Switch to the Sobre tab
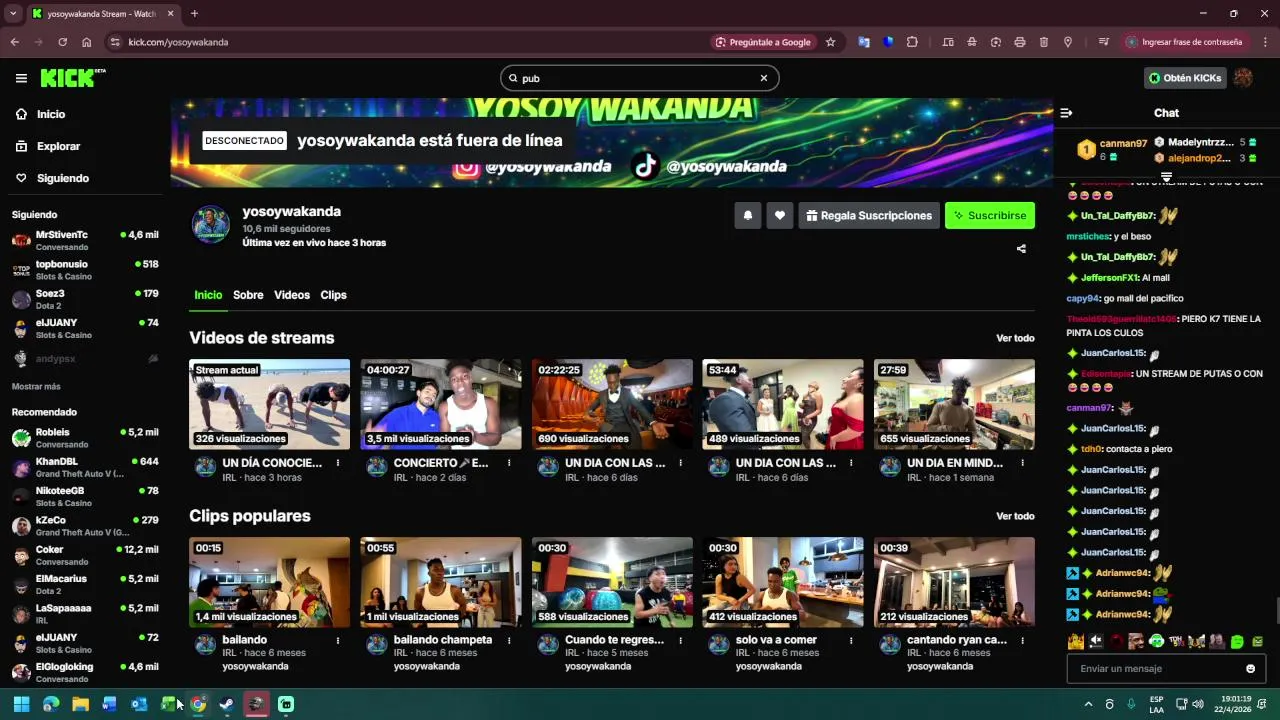This screenshot has width=1280, height=720. (248, 295)
